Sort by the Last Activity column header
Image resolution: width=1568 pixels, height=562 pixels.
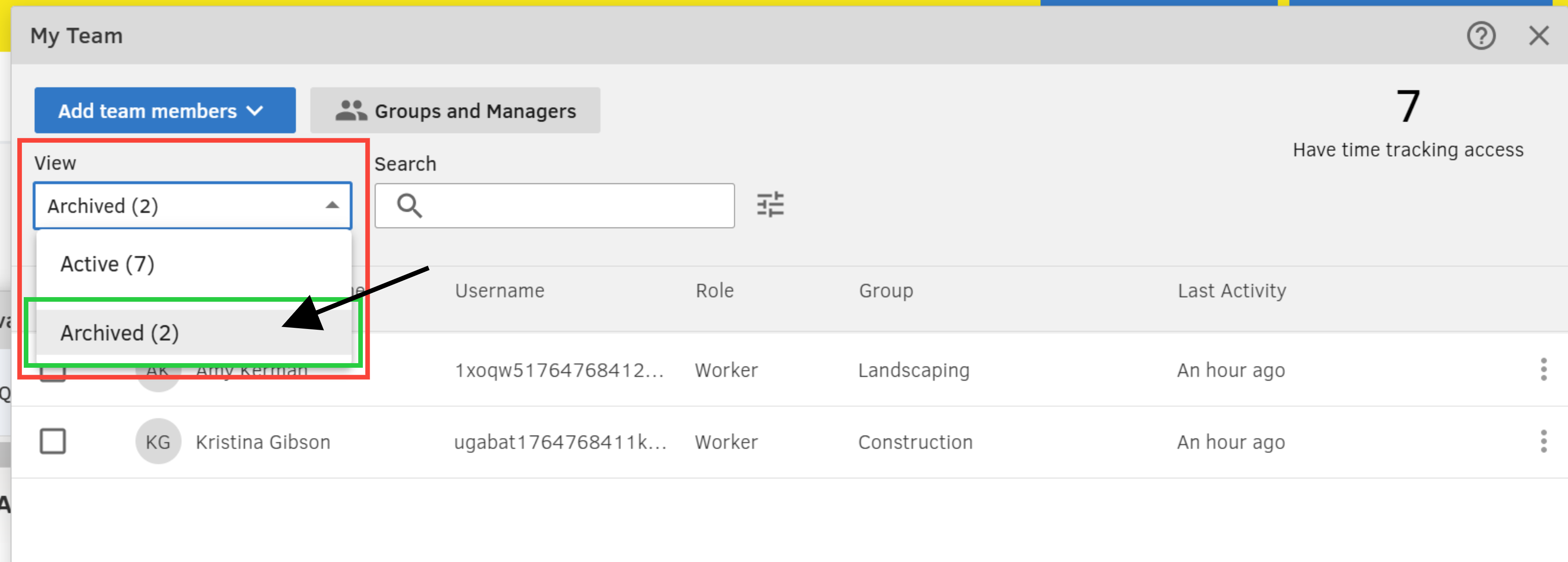(1231, 291)
